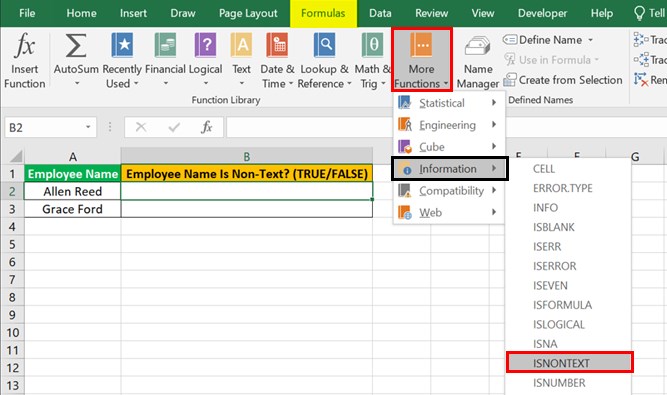The height and width of the screenshot is (395, 667).
Task: Choose the ISNUMBER function
Action: pyautogui.click(x=568, y=383)
